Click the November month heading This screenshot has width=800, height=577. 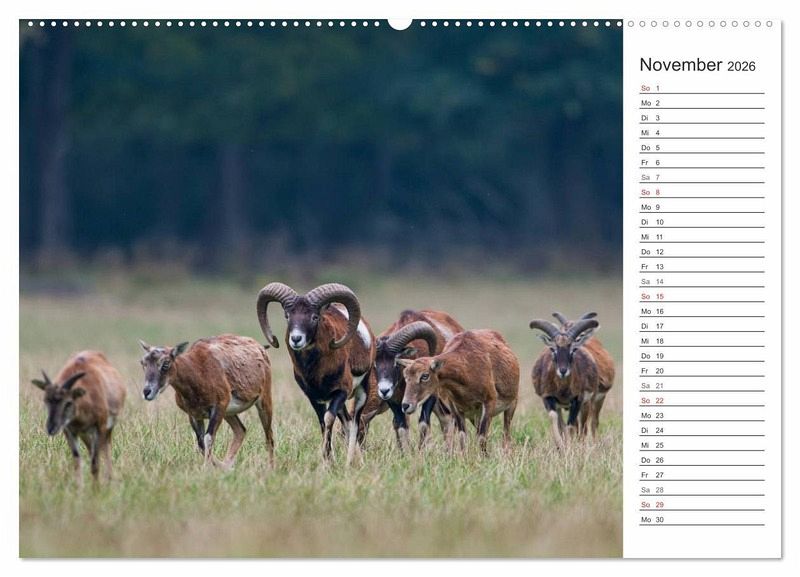click(681, 65)
